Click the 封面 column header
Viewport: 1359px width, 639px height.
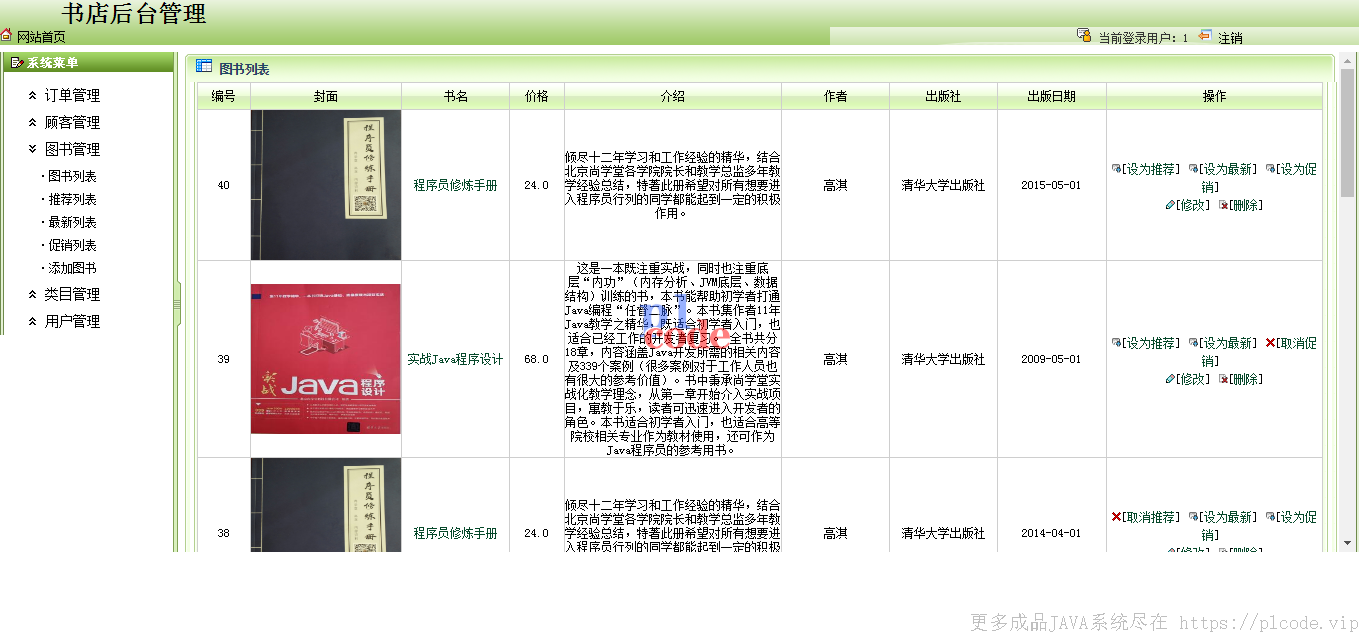[326, 96]
